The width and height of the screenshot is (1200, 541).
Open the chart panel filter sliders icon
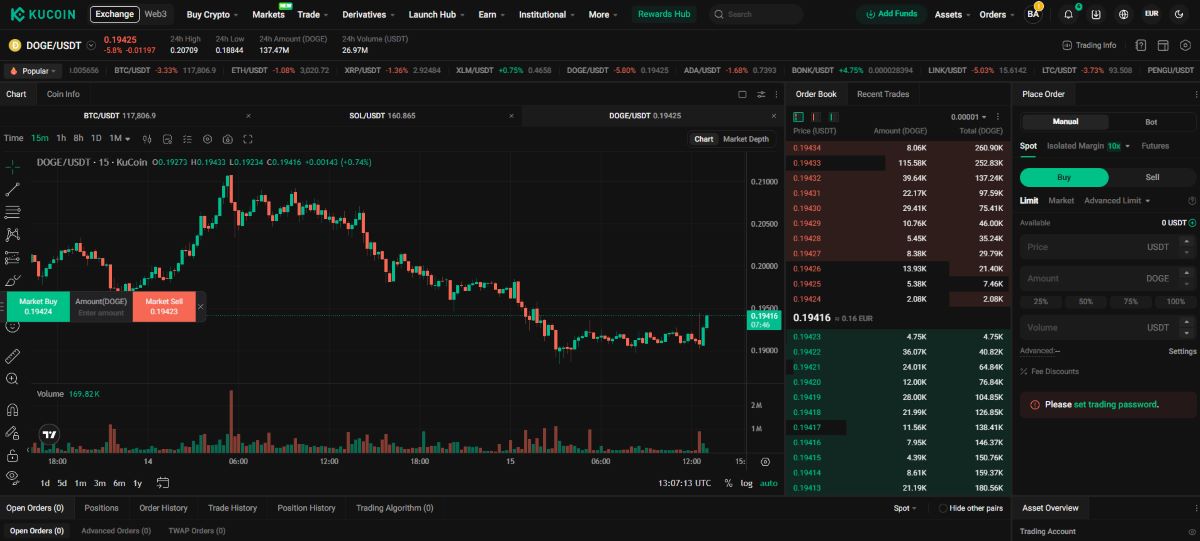click(x=761, y=94)
